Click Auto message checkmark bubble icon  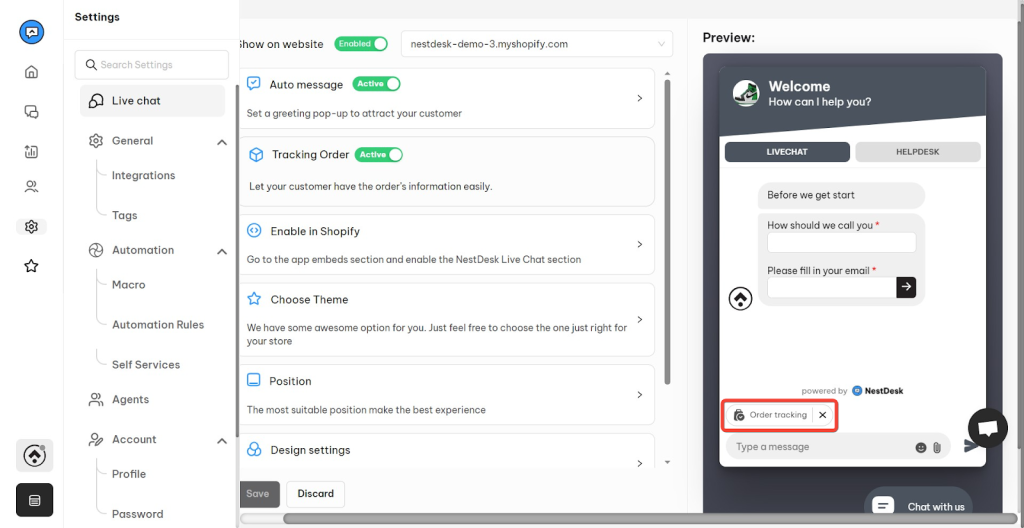[x=253, y=84]
